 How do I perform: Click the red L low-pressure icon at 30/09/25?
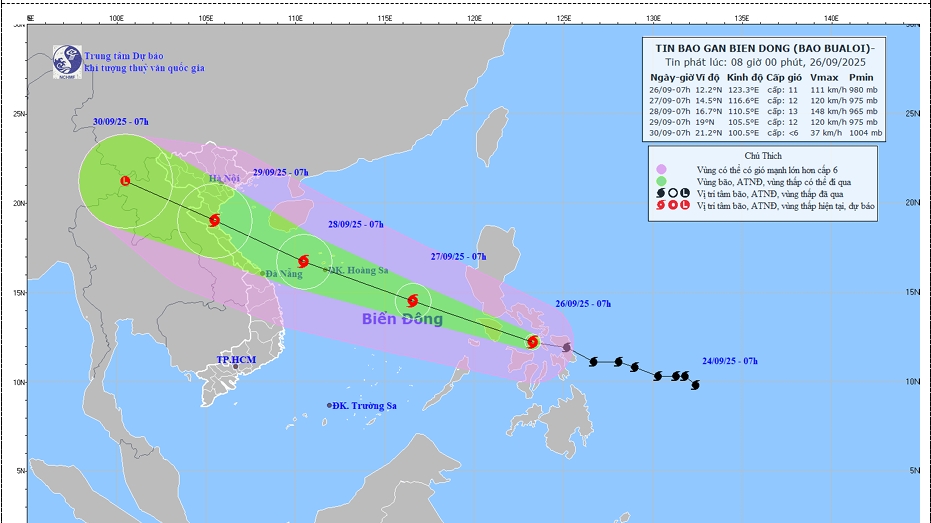tap(125, 181)
